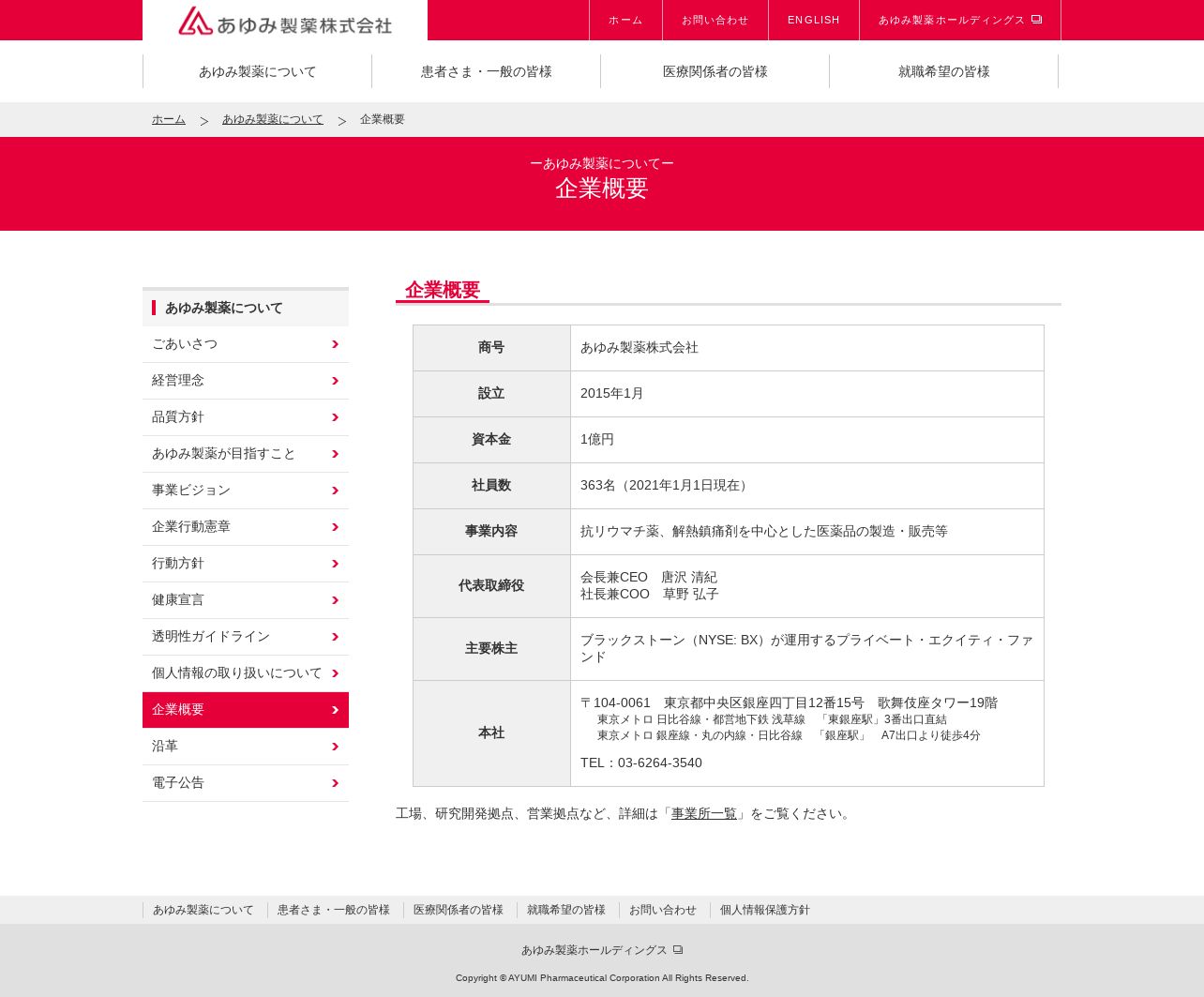
Task: Click the 事業内容 row header
Action: pyautogui.click(x=491, y=532)
